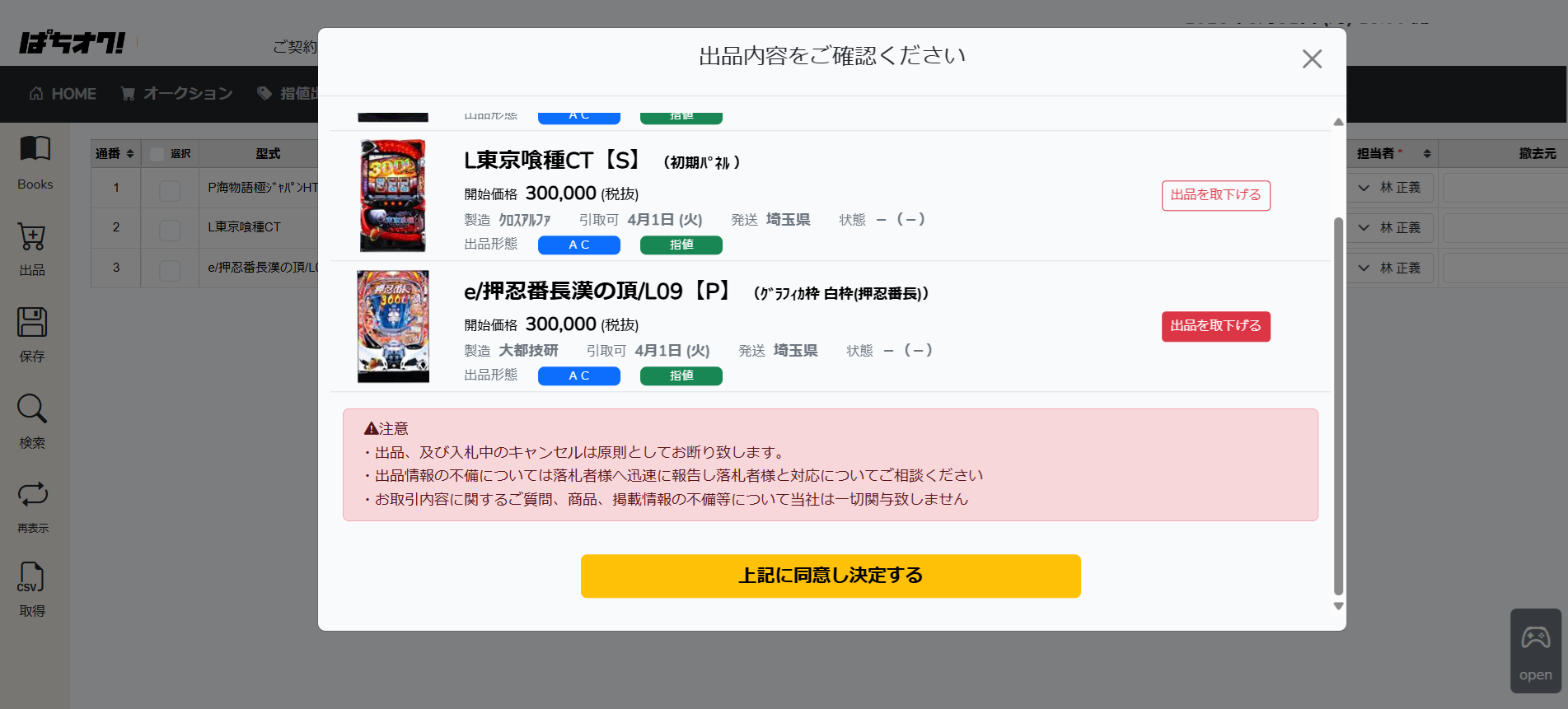1568x709 pixels.
Task: Click 指値 badge for L東京喰種CT
Action: pyautogui.click(x=681, y=245)
